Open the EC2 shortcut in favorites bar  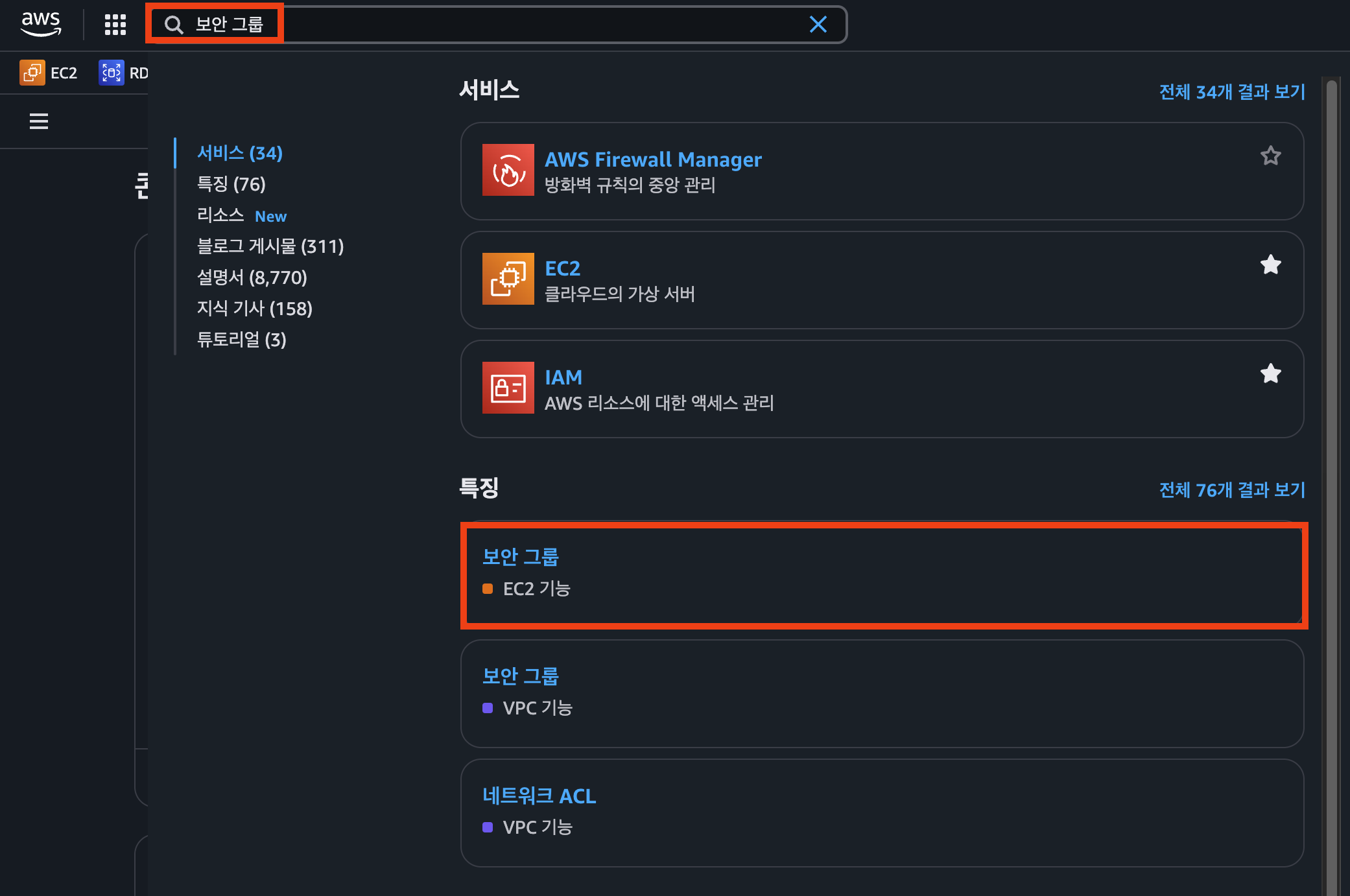click(x=49, y=73)
